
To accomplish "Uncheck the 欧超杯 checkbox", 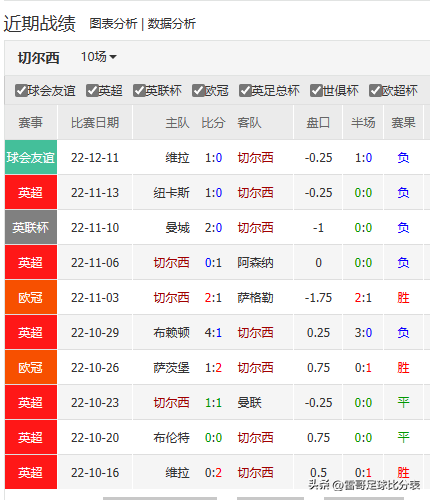I will tap(375, 90).
